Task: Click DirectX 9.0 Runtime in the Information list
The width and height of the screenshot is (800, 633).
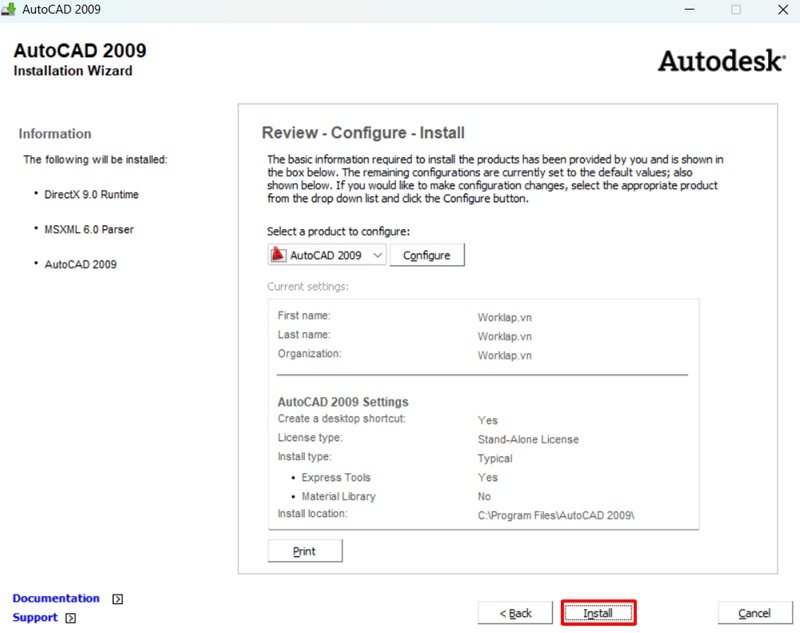Action: tap(91, 194)
